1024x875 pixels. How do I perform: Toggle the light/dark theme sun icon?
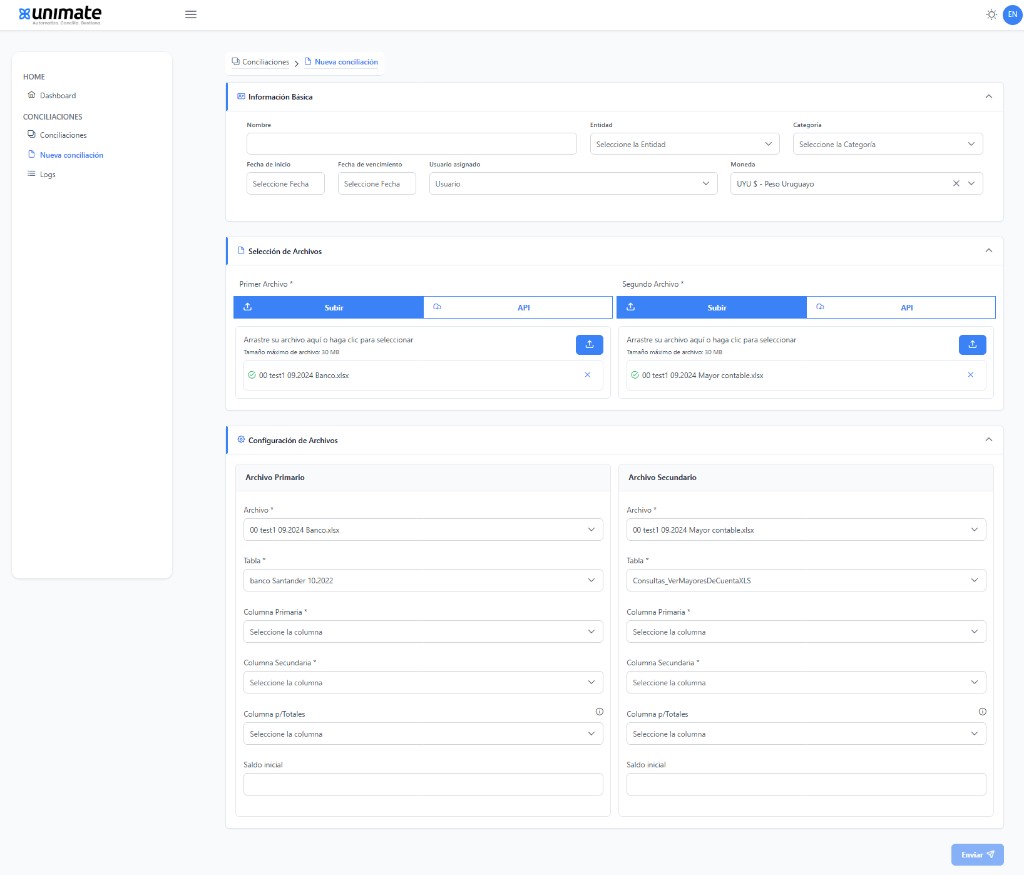[991, 14]
